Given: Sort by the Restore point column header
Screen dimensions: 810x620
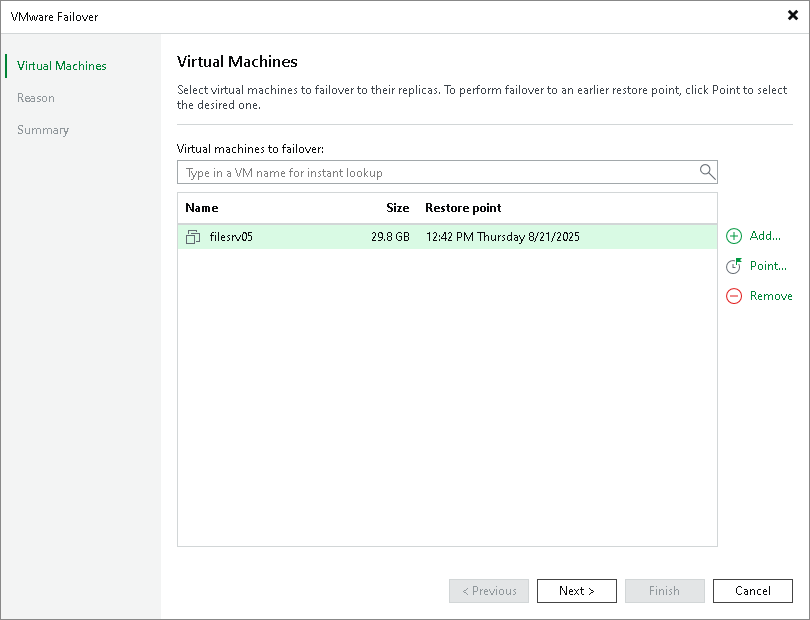Looking at the screenshot, I should pyautogui.click(x=463, y=208).
